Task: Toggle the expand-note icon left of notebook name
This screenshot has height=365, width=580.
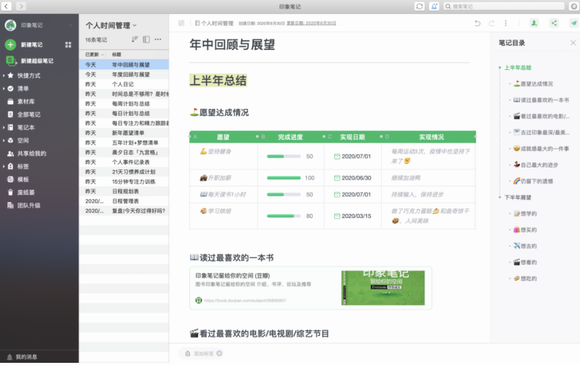Action: coord(181,23)
